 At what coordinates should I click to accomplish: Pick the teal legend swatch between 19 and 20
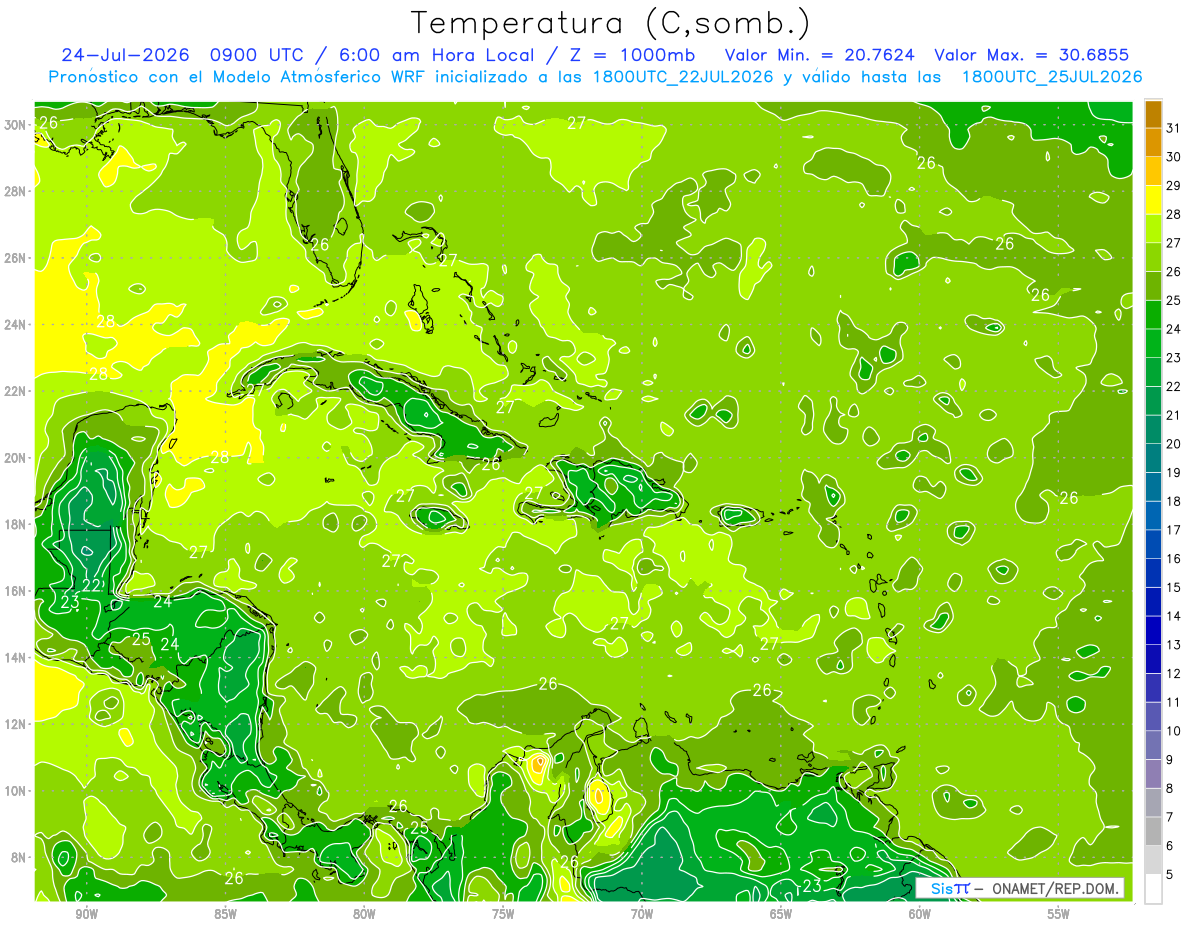pyautogui.click(x=1153, y=458)
